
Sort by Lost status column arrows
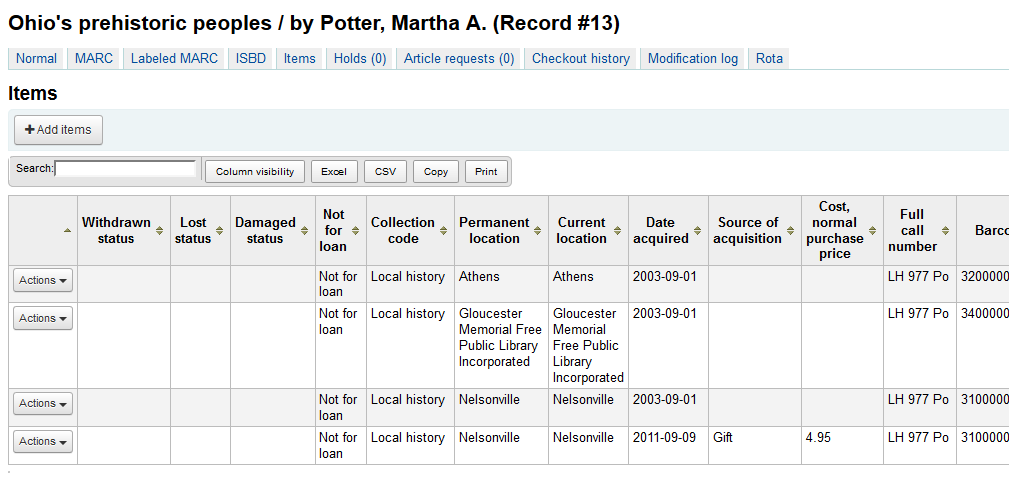pyautogui.click(x=220, y=231)
